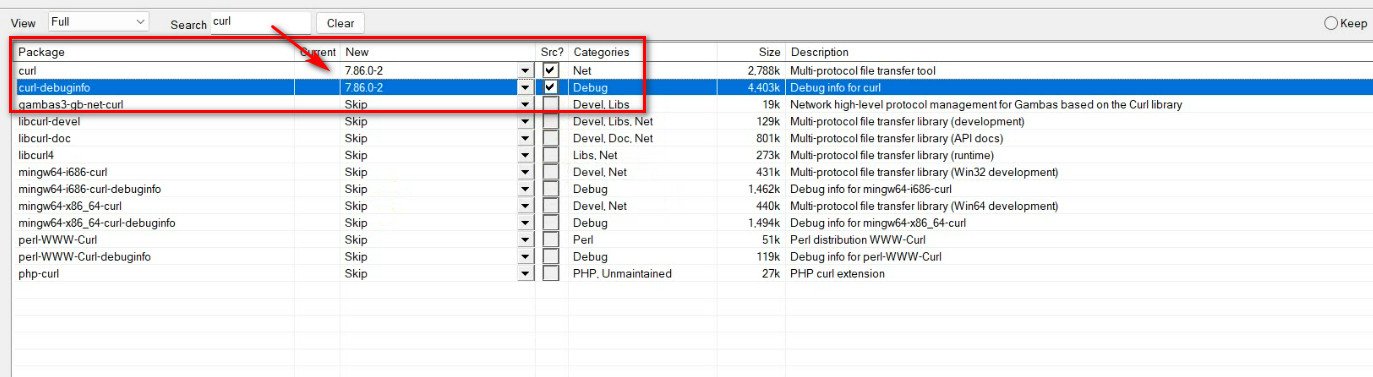
Task: Select the curl-debuginfo package row
Action: click(691, 88)
